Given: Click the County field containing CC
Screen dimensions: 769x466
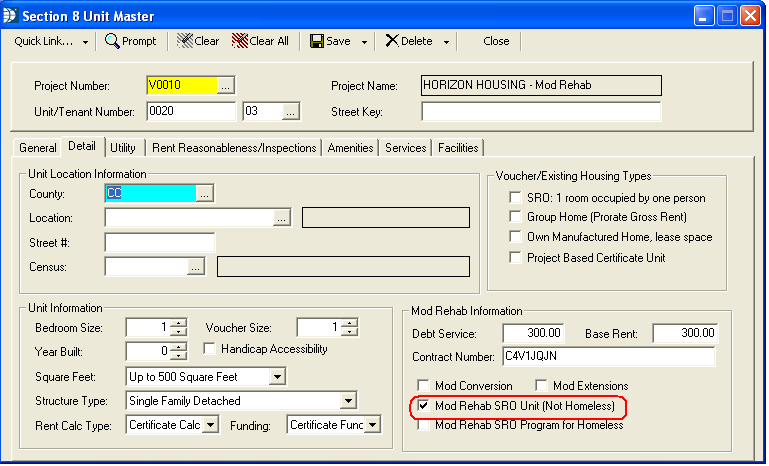Looking at the screenshot, I should (x=151, y=193).
